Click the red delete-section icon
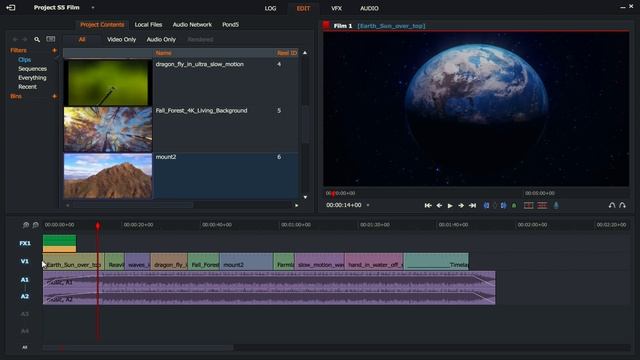This screenshot has height=360, width=640. point(542,205)
